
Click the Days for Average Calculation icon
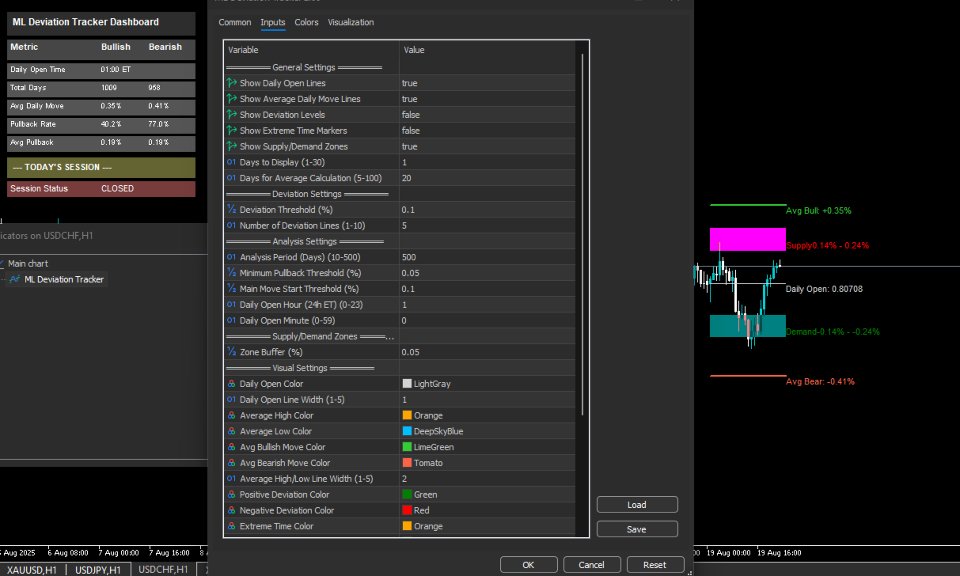[231, 178]
